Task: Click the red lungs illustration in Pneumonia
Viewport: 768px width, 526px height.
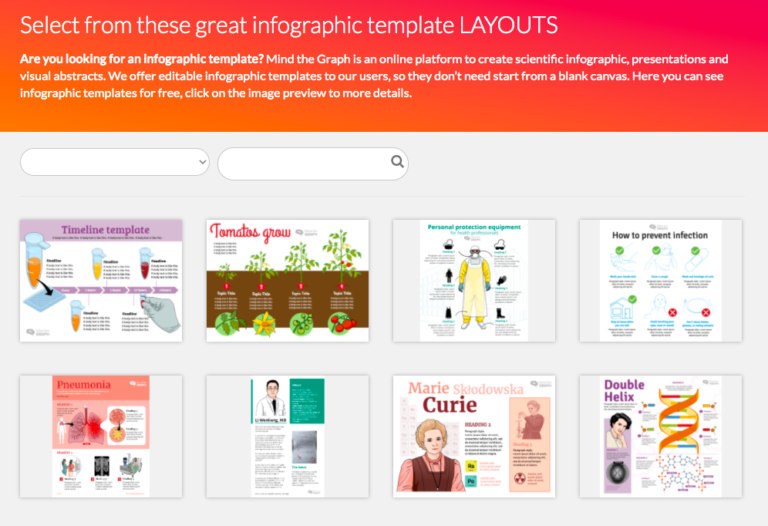Action: 102,426
